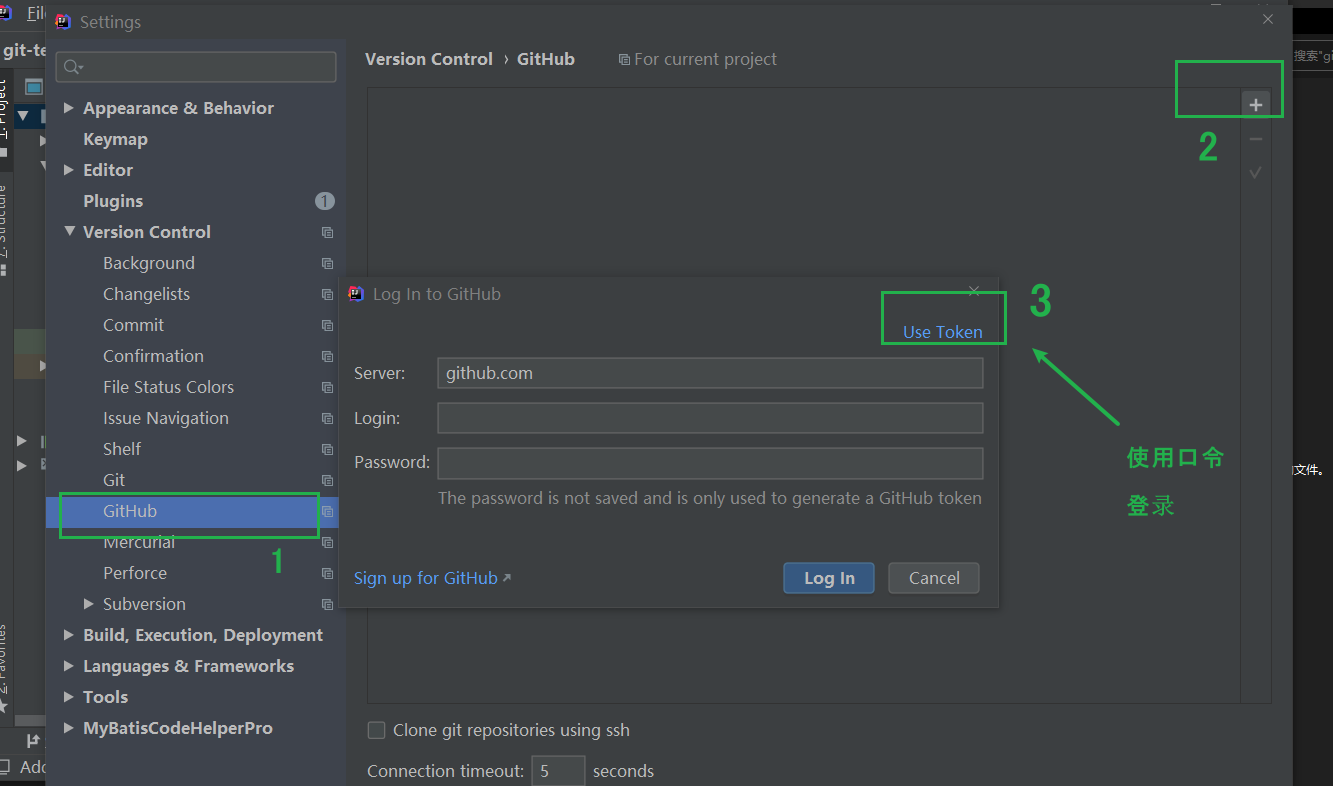Close the Log In to GitHub dialog
Viewport: 1333px width, 786px height.
[x=974, y=291]
